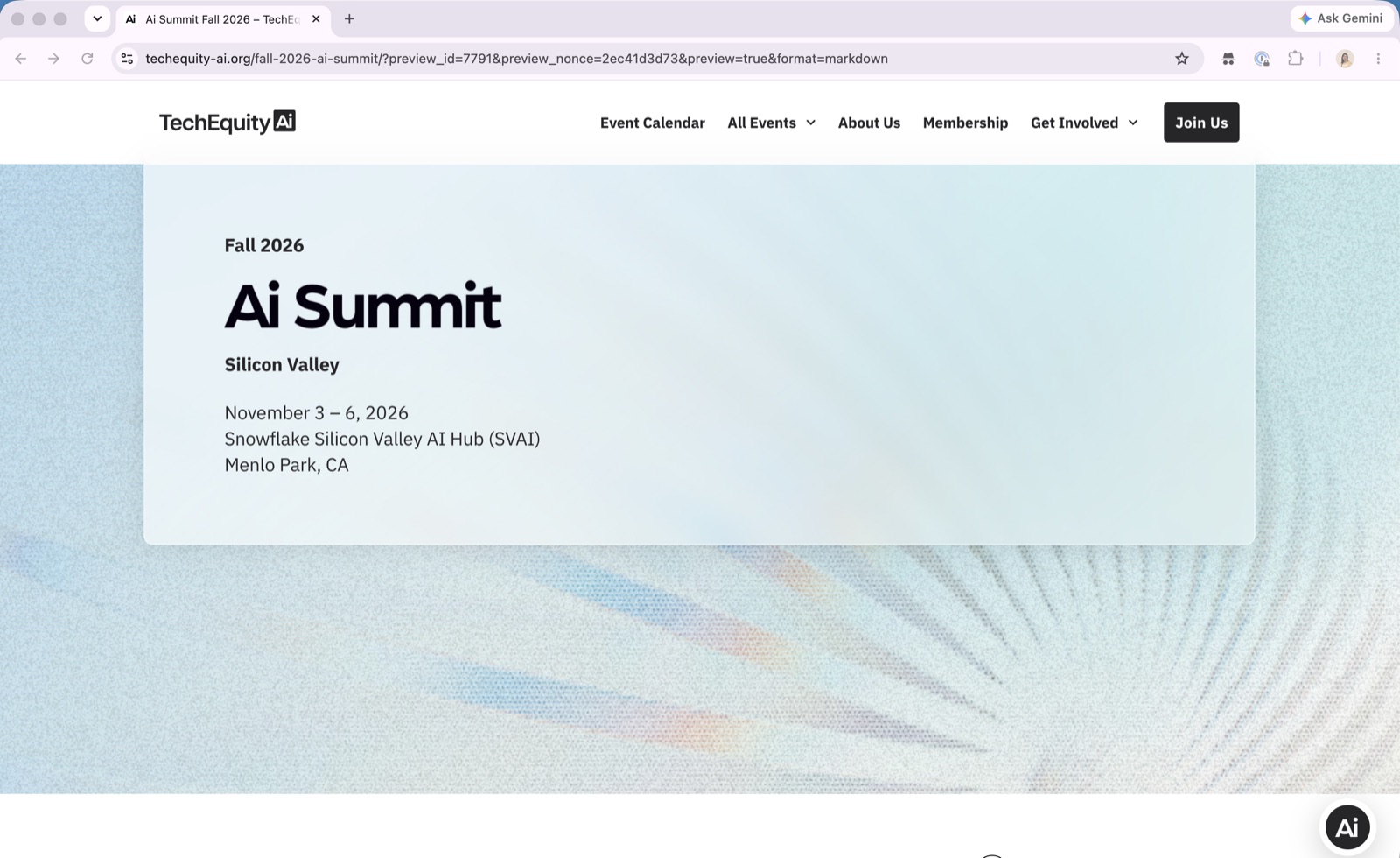Viewport: 1400px width, 858px height.
Task: Open the incognito-style extension icon
Action: click(1228, 59)
